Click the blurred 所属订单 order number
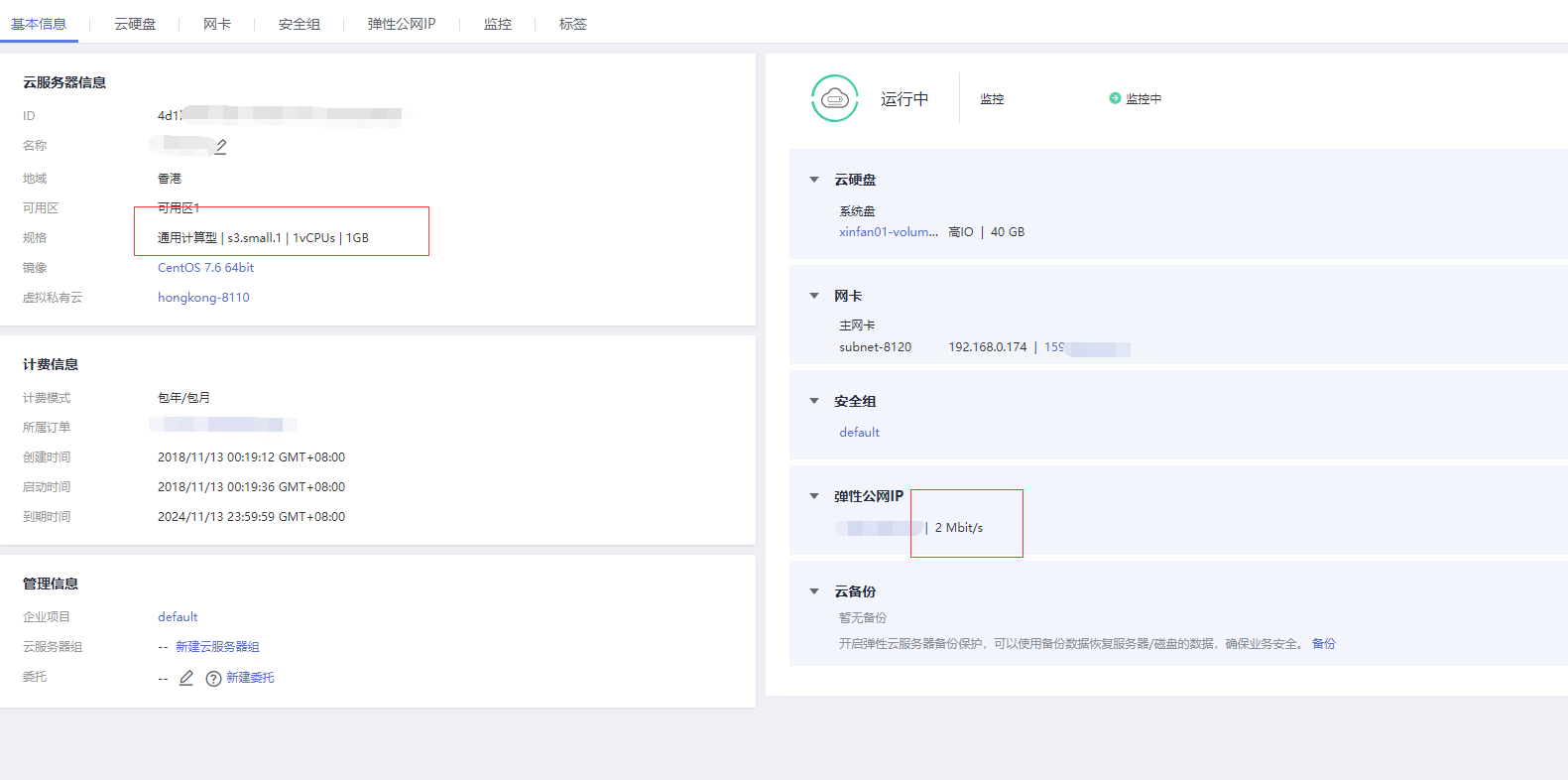This screenshot has height=780, width=1568. (x=223, y=425)
